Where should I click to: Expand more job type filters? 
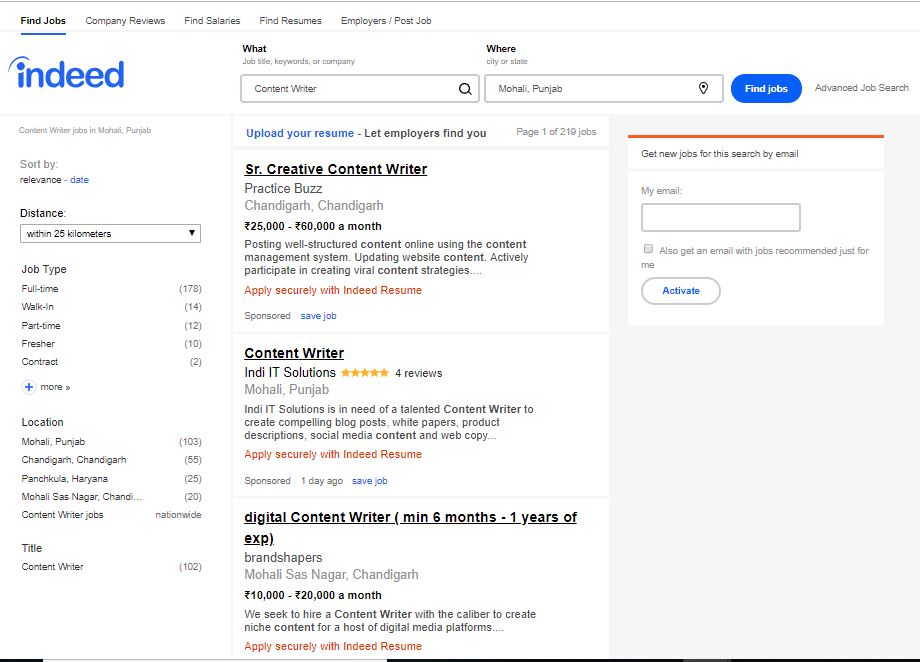click(55, 387)
